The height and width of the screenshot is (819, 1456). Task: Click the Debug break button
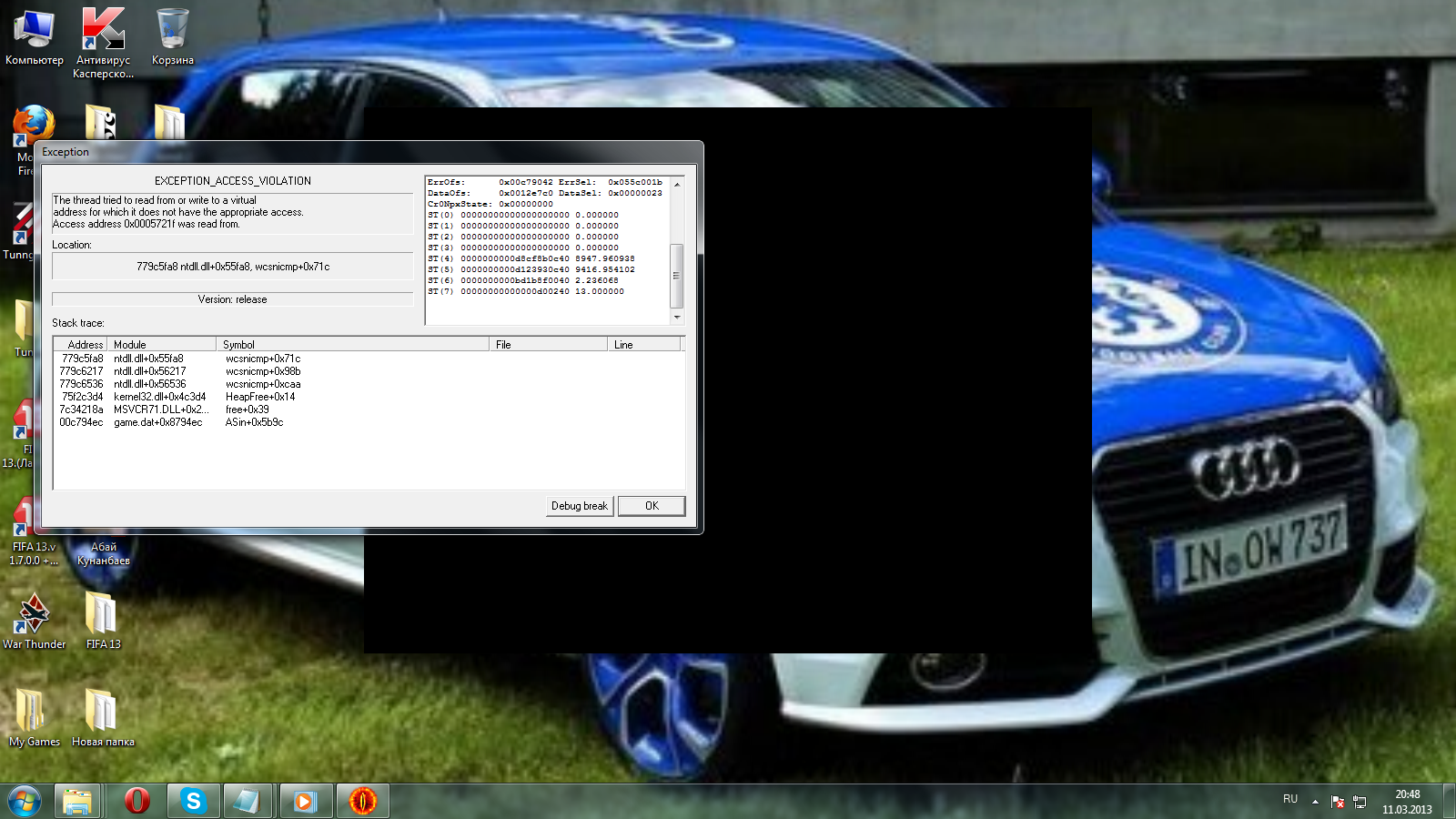[580, 506]
